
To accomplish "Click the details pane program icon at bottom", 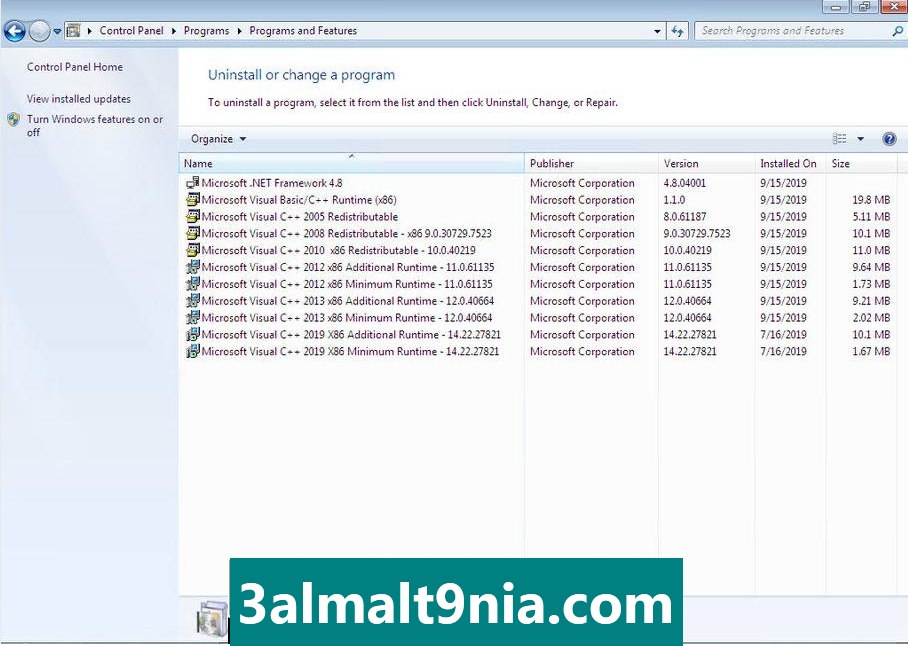I will click(x=213, y=619).
